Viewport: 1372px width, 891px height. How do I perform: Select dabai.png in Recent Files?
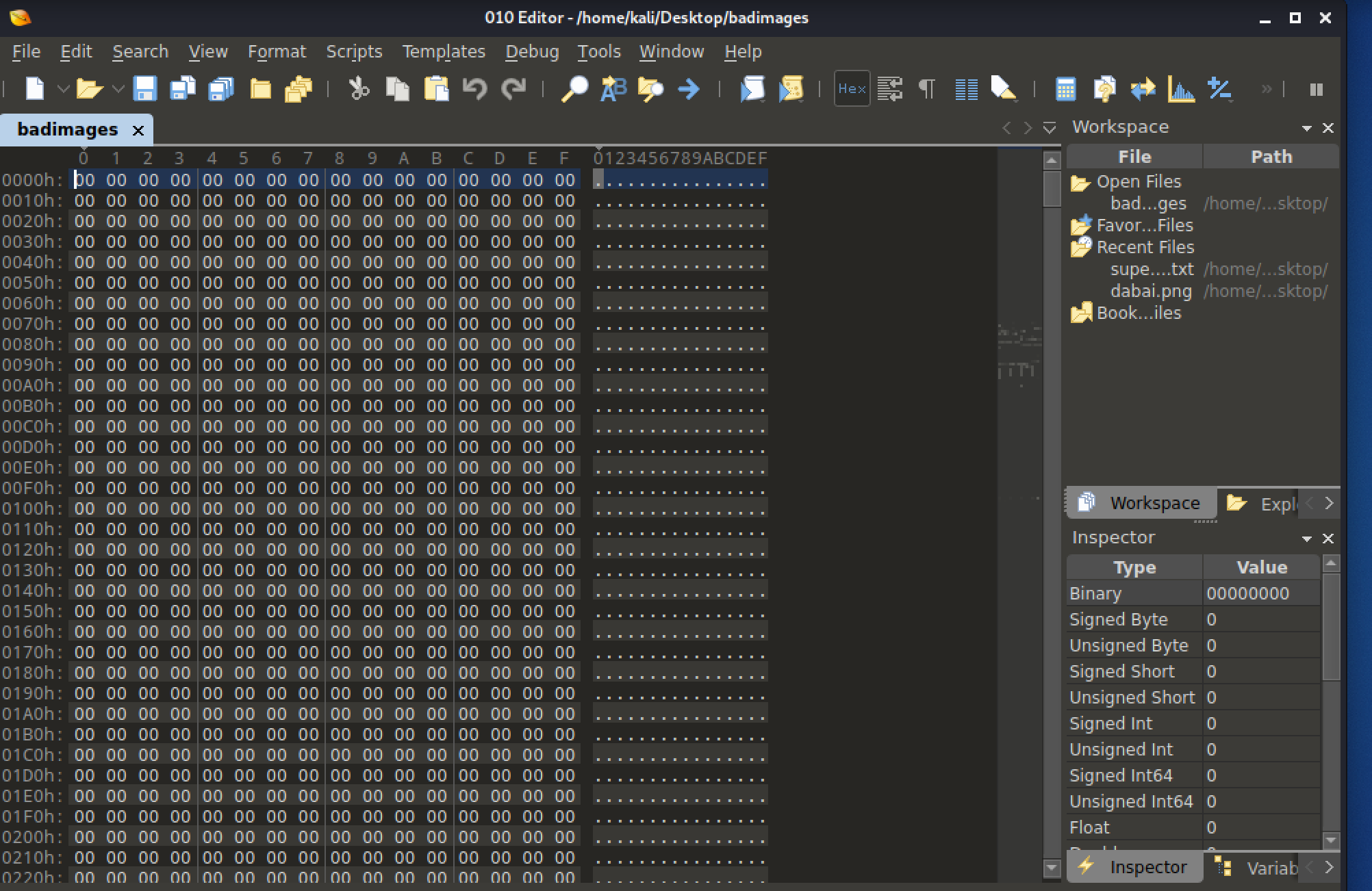tap(1150, 291)
